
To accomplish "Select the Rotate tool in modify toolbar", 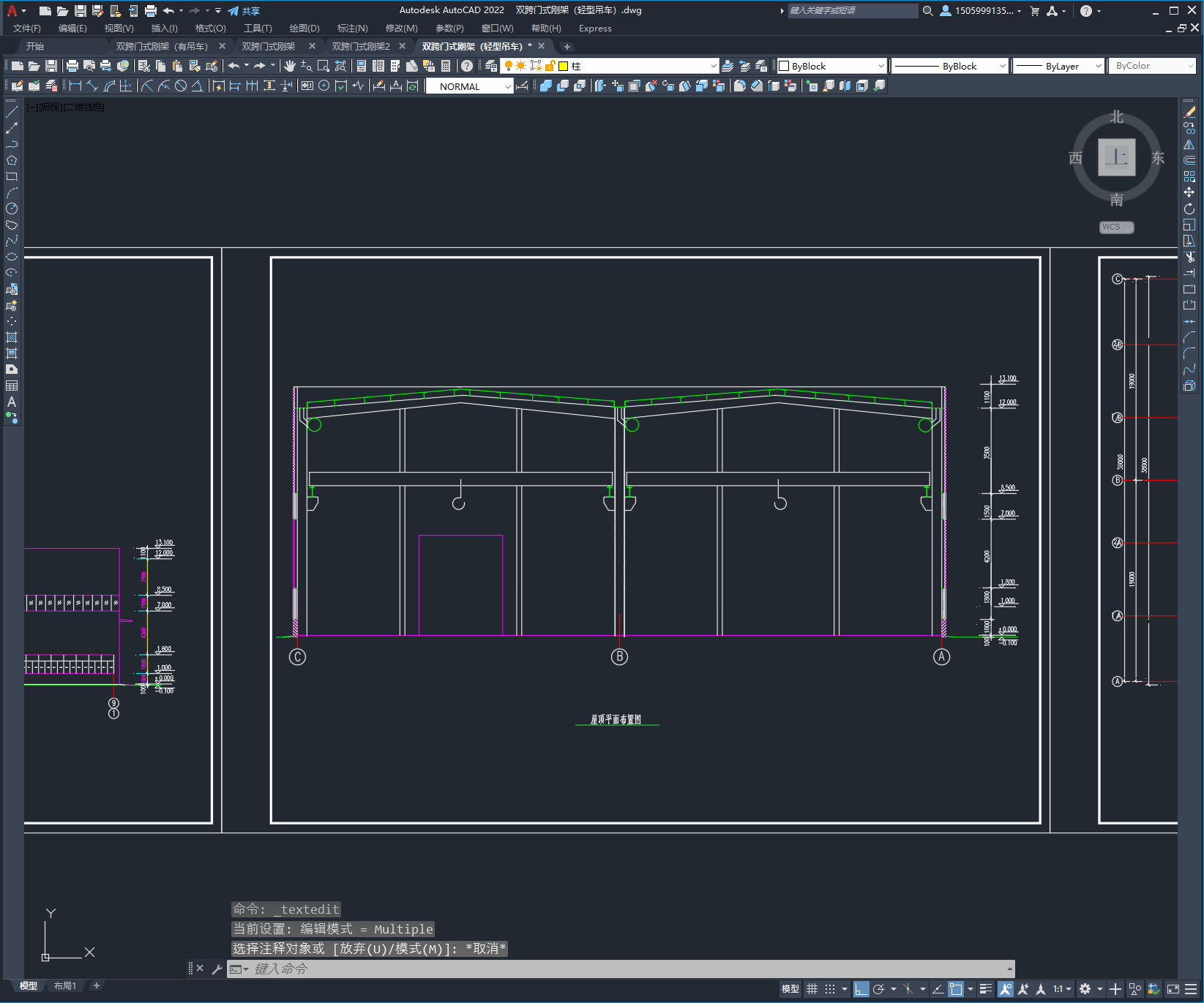I will tap(1189, 209).
